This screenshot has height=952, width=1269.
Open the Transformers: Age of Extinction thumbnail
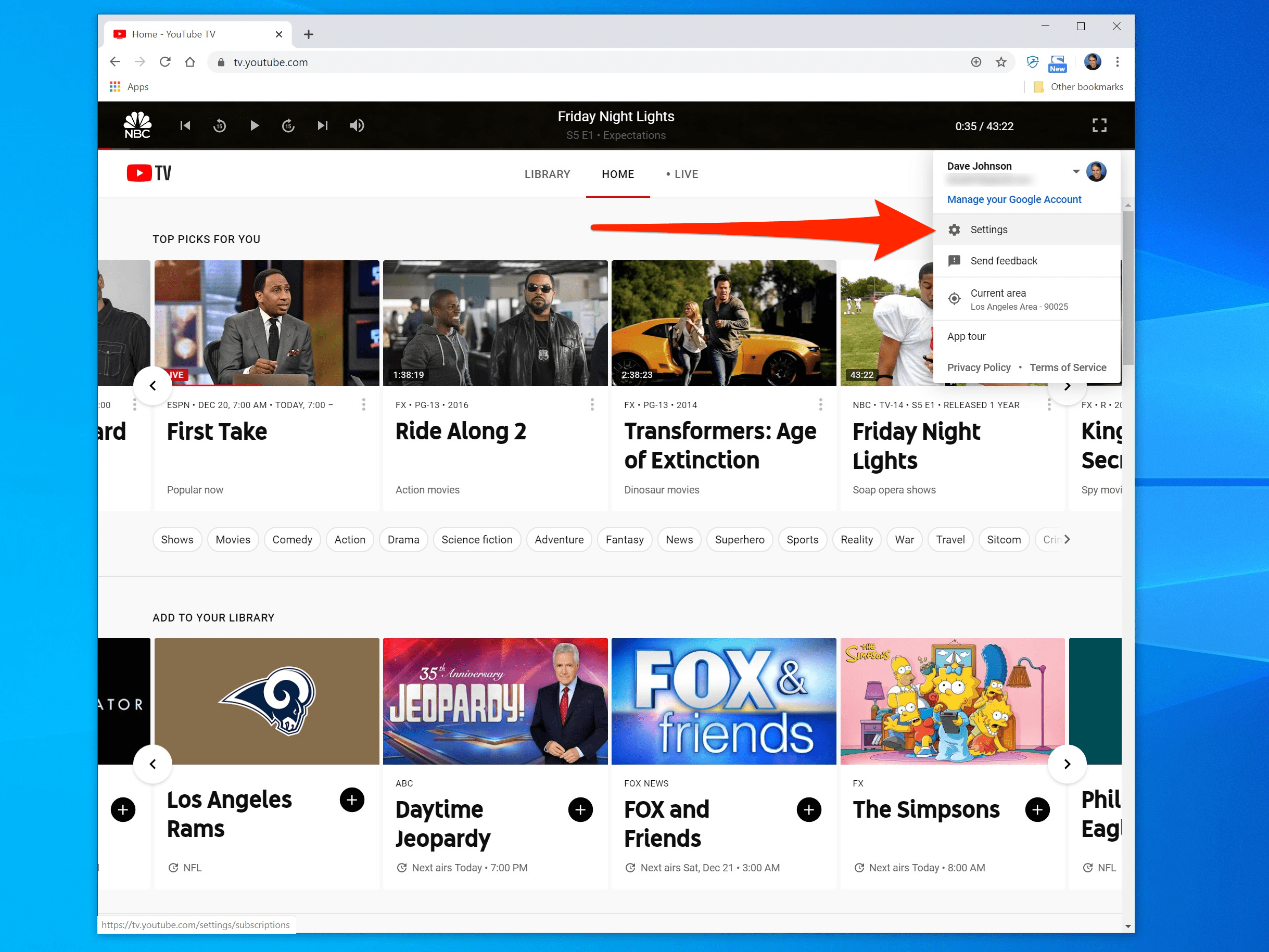point(723,323)
